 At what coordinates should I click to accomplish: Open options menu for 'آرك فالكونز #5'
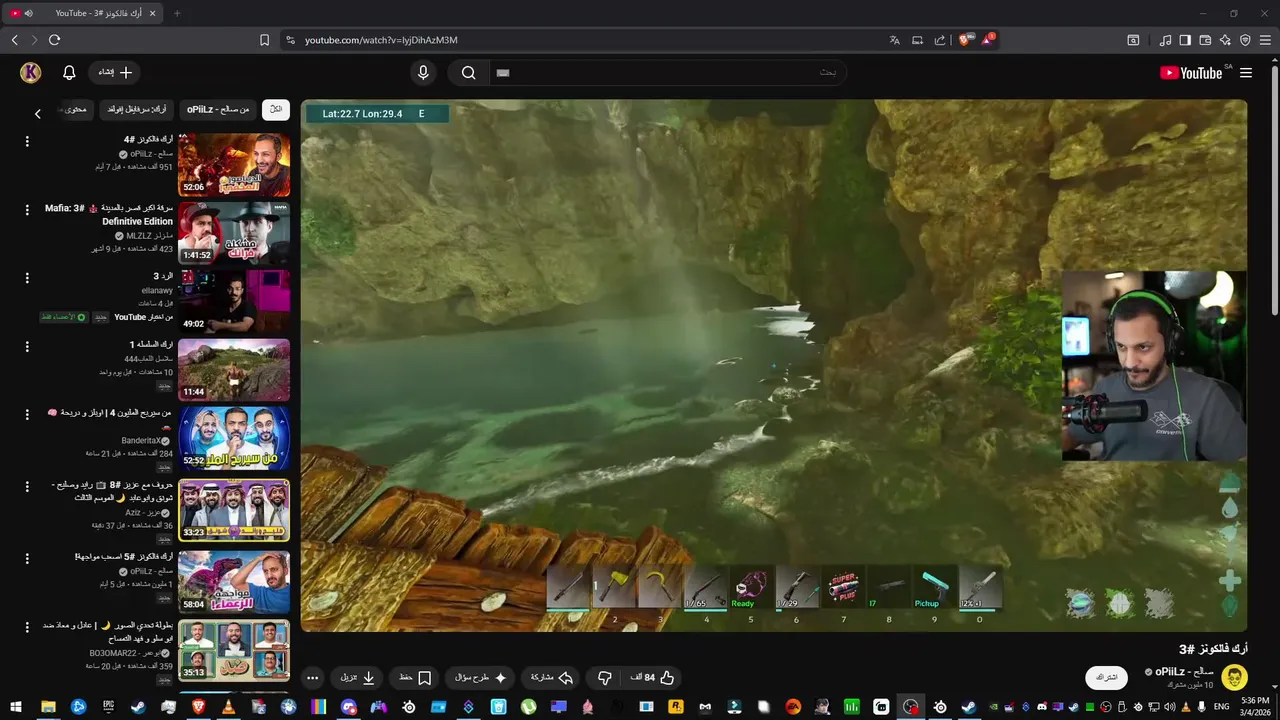point(27,558)
